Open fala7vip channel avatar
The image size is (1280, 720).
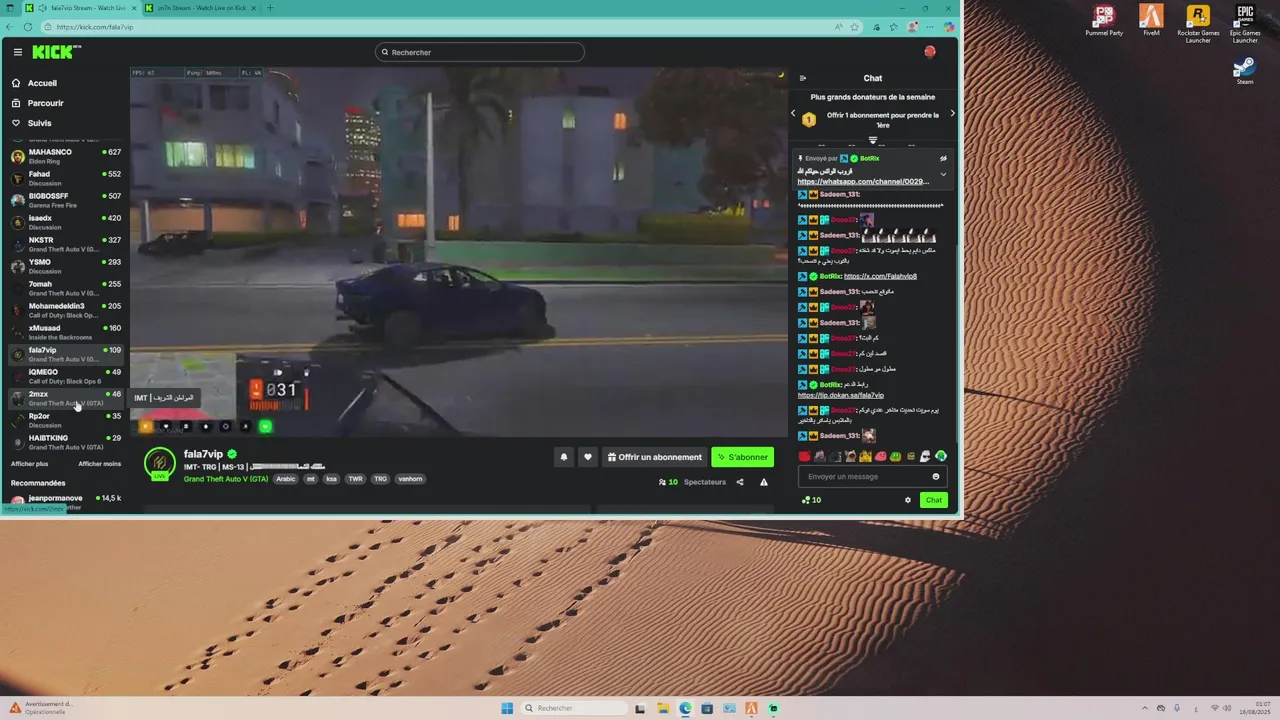[x=160, y=464]
